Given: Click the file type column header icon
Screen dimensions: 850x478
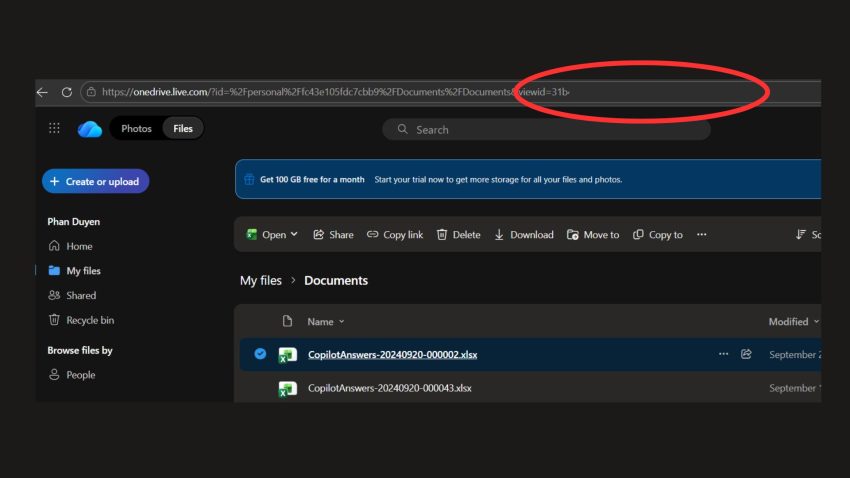Looking at the screenshot, I should 287,321.
